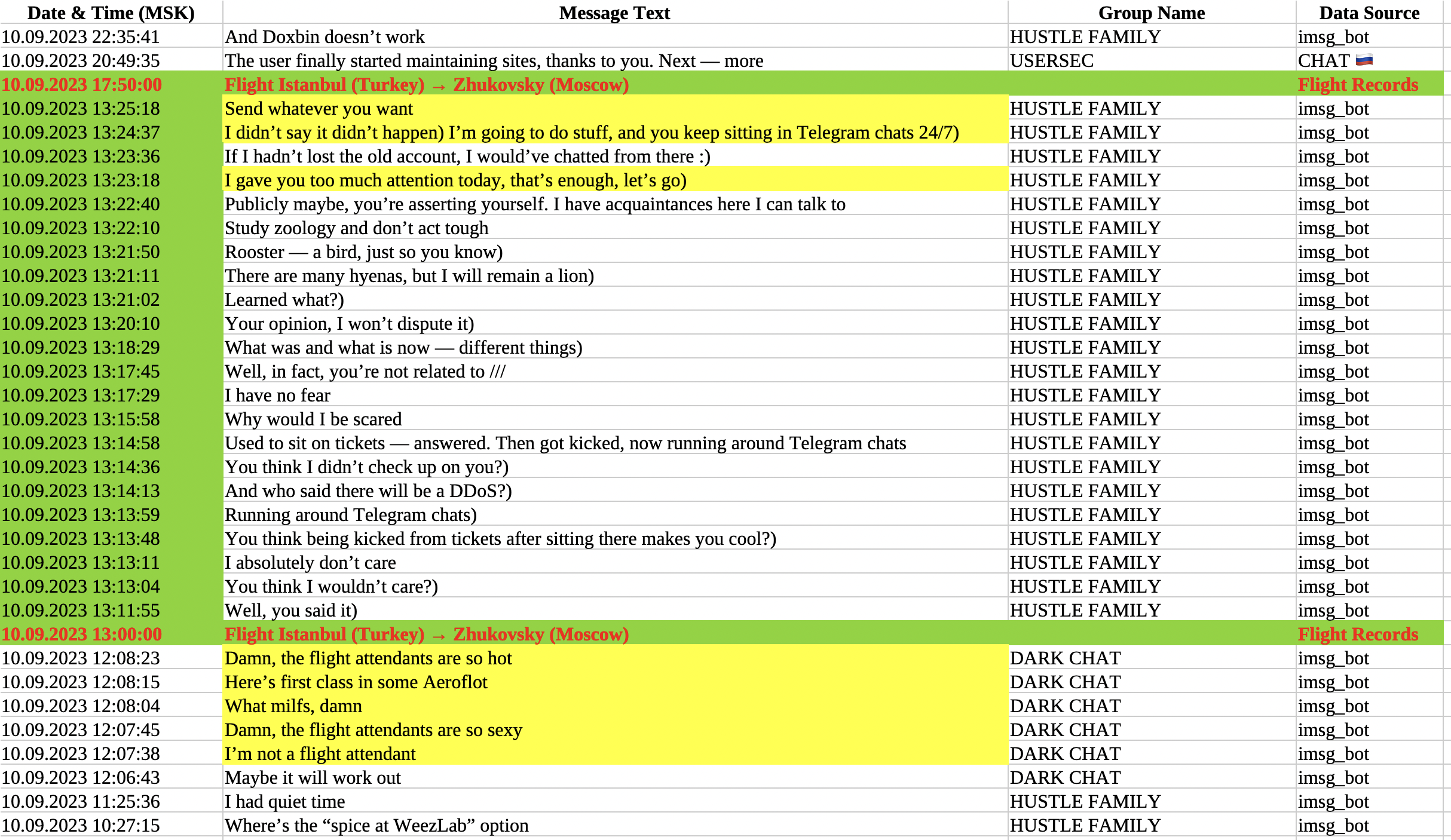
Task: Select the Message Text column header
Action: tap(614, 13)
